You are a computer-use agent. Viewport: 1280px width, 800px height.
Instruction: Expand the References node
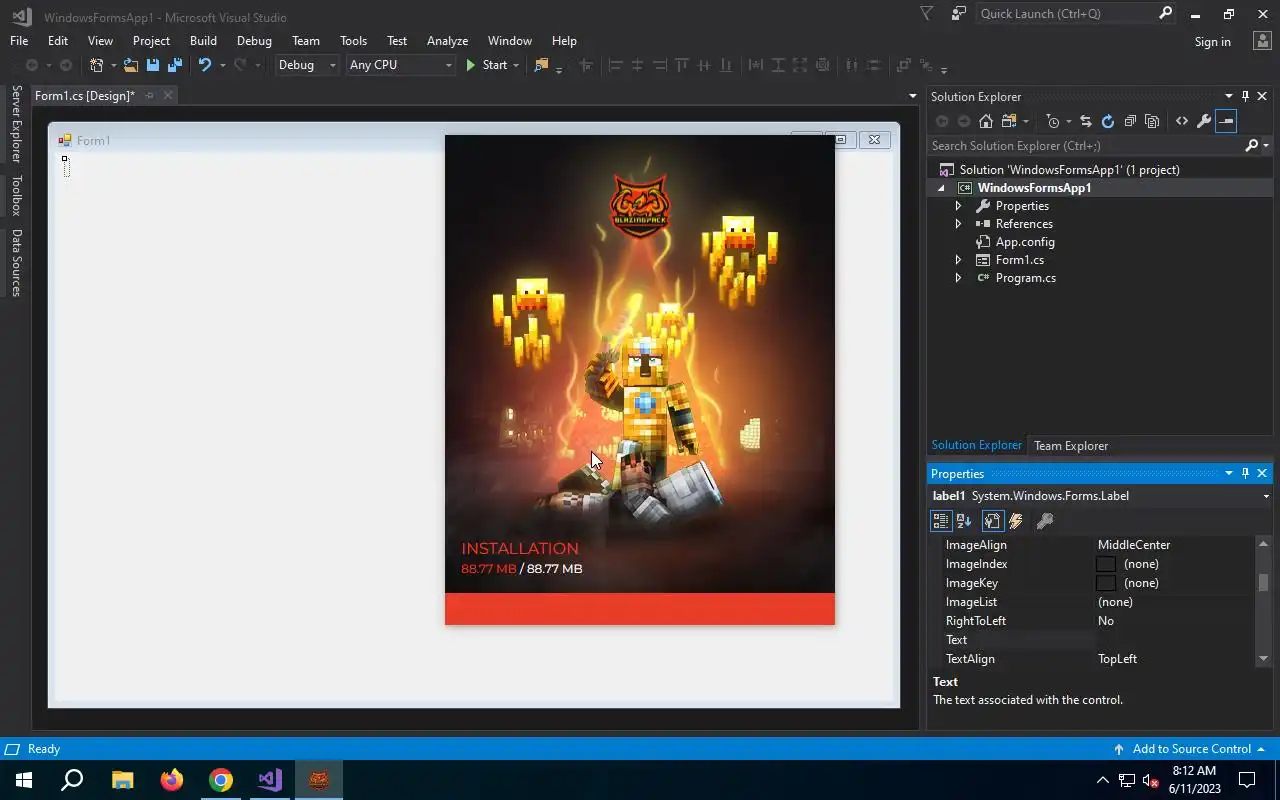coord(958,224)
